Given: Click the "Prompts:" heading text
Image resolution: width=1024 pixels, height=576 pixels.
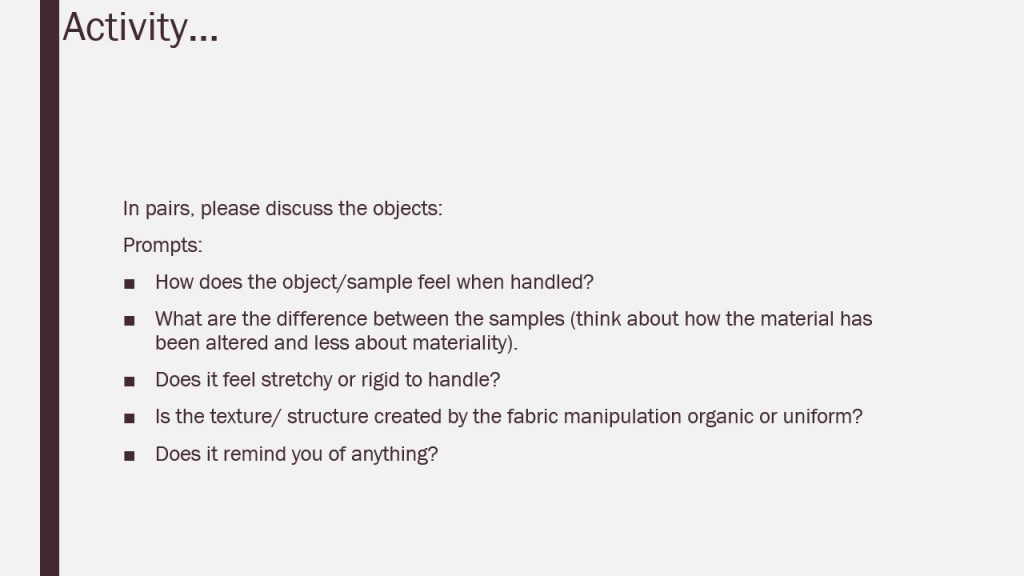Looking at the screenshot, I should [x=163, y=246].
